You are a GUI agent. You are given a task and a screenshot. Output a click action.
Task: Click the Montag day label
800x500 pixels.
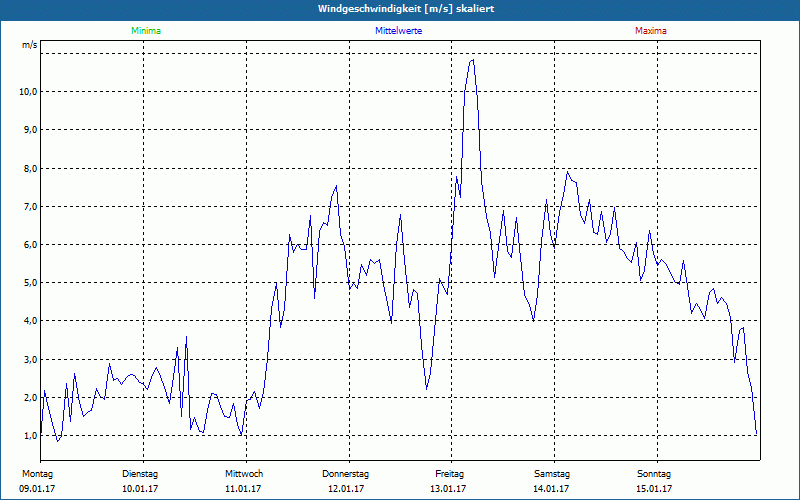pos(37,474)
